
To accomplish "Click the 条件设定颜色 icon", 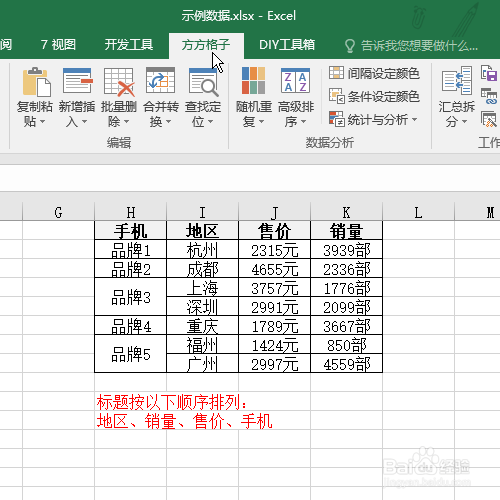I will [x=336, y=96].
